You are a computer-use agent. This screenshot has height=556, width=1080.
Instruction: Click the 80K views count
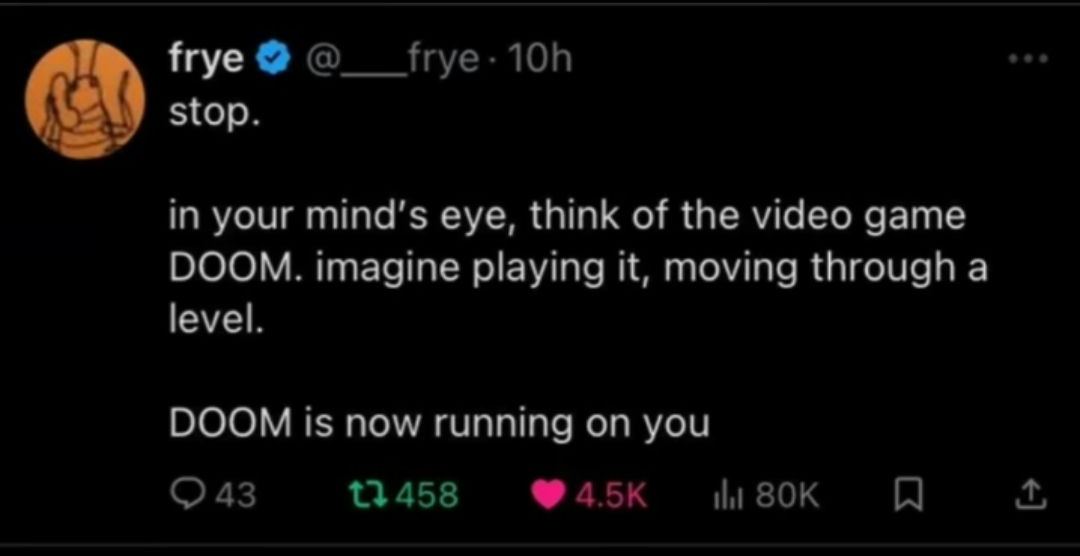point(787,495)
